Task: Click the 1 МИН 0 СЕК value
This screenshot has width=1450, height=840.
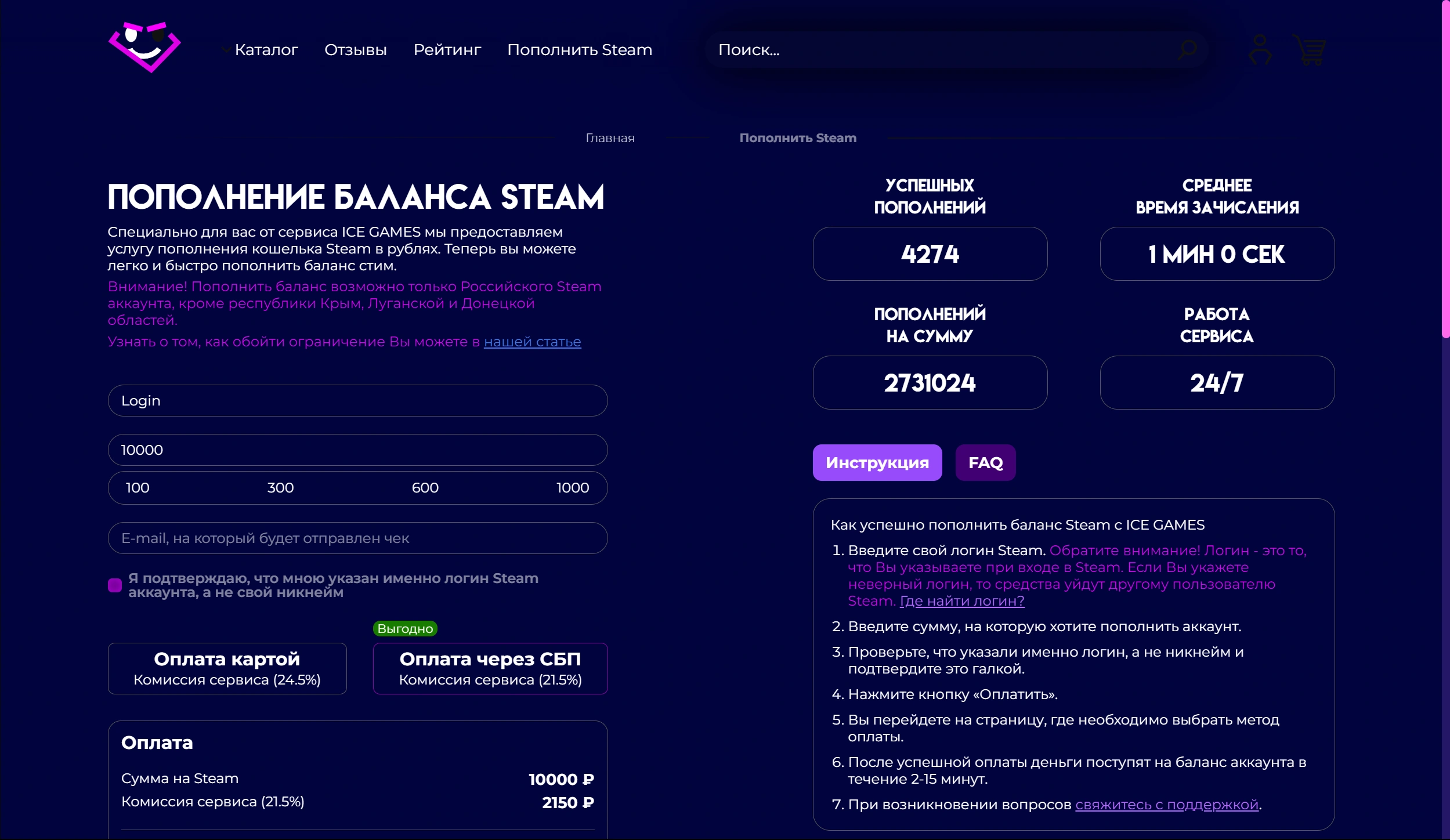Action: [x=1217, y=254]
